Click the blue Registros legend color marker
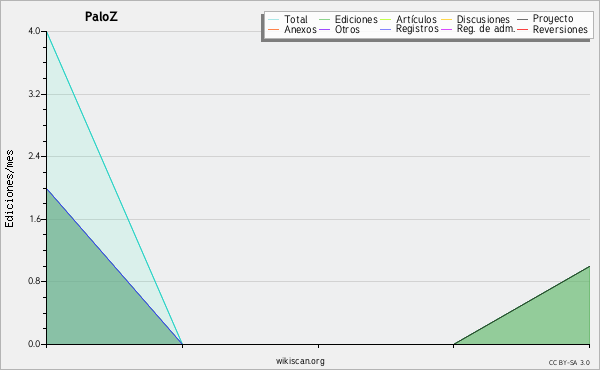This screenshot has height=370, width=600. pyautogui.click(x=385, y=29)
